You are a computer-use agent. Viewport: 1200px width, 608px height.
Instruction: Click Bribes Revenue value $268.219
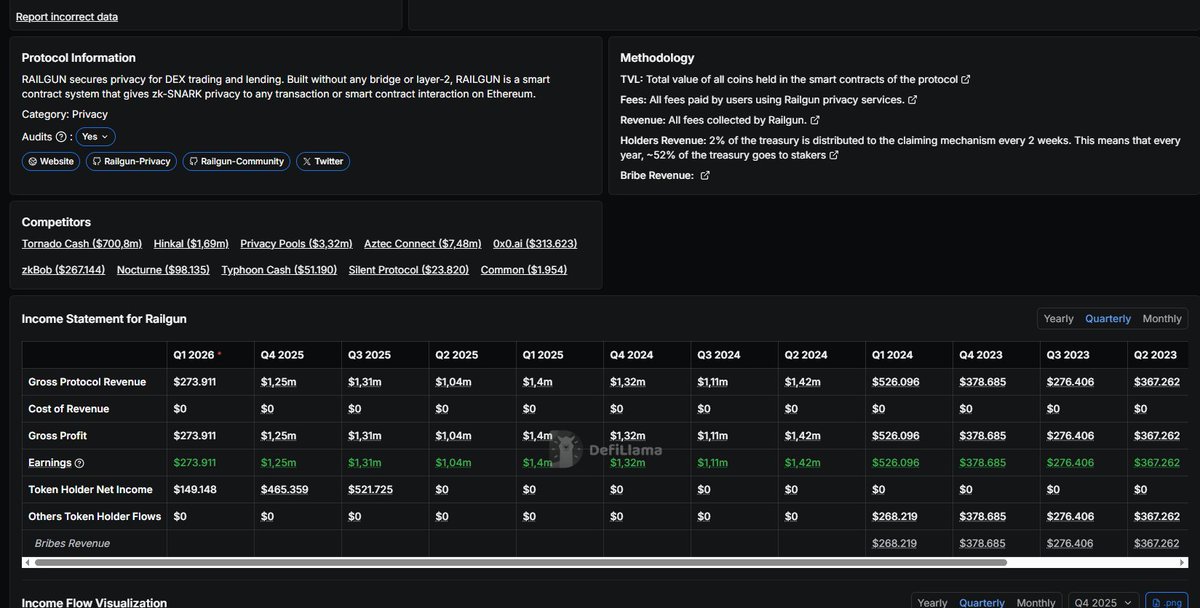pos(894,543)
